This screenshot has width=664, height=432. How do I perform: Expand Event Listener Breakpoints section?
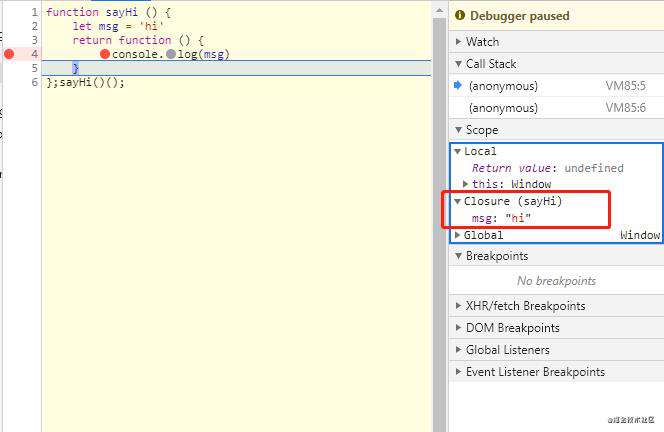click(556, 372)
